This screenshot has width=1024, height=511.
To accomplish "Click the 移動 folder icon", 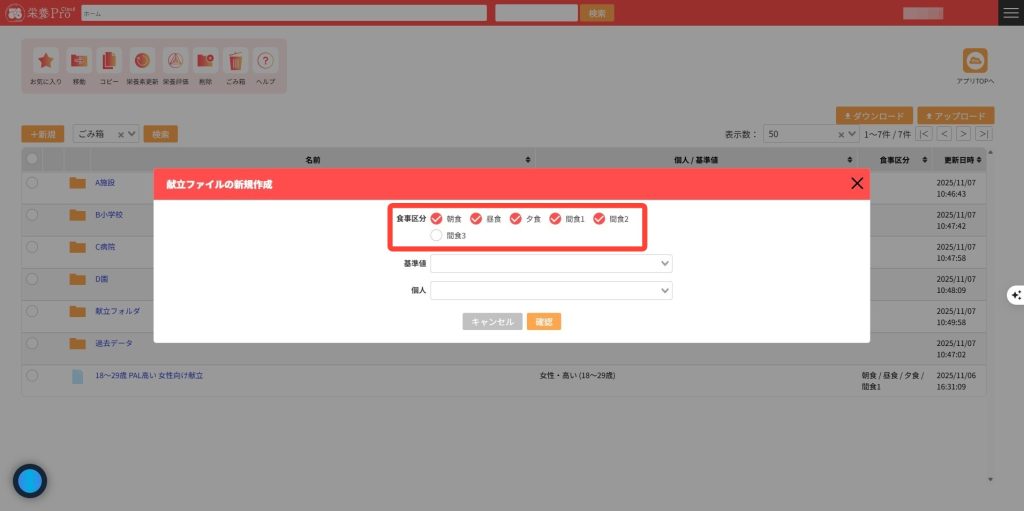I will pos(78,60).
